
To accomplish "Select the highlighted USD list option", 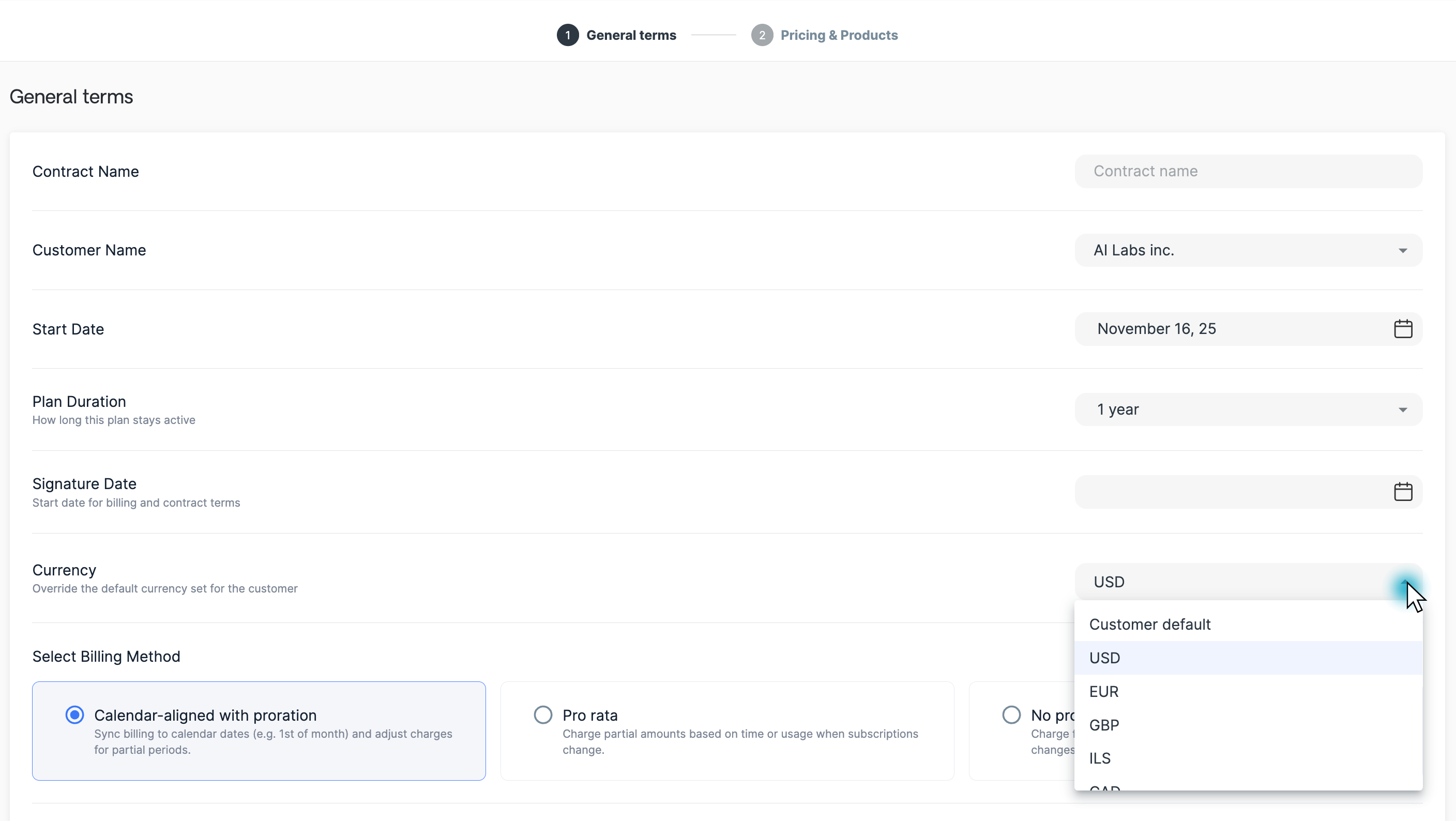I will pyautogui.click(x=1104, y=658).
